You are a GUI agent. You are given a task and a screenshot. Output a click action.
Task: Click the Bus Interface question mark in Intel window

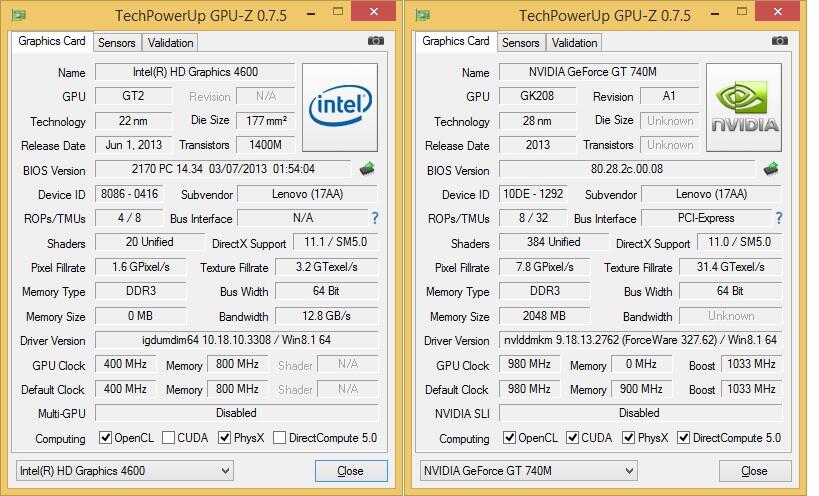[375, 218]
